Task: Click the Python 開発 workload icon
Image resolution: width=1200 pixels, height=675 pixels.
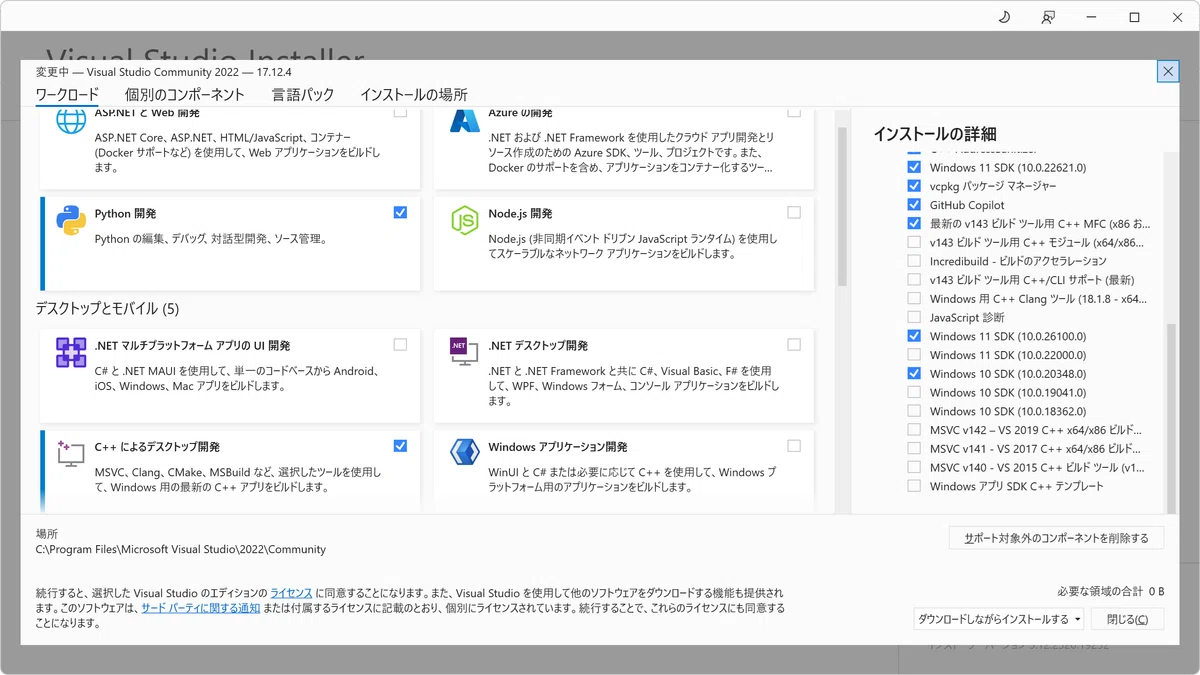Action: click(70, 219)
